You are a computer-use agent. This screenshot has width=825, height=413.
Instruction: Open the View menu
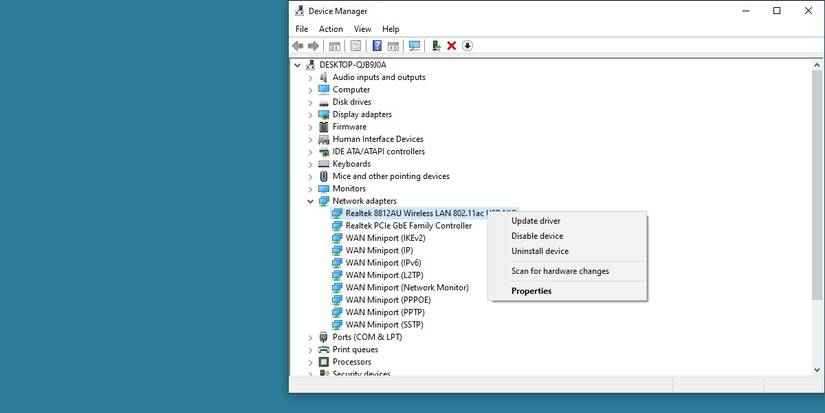363,29
